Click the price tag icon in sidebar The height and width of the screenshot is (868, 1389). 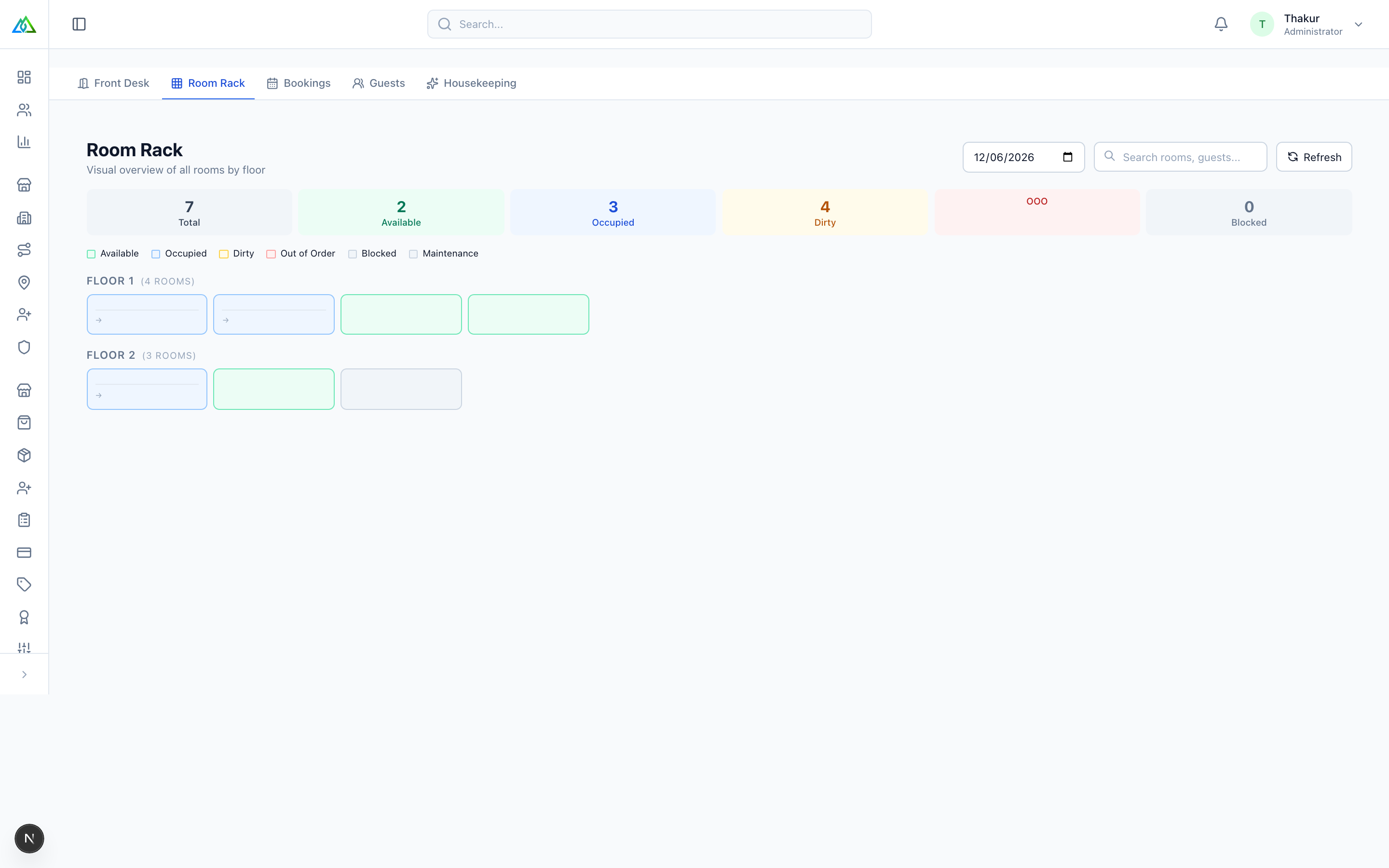coord(24,584)
